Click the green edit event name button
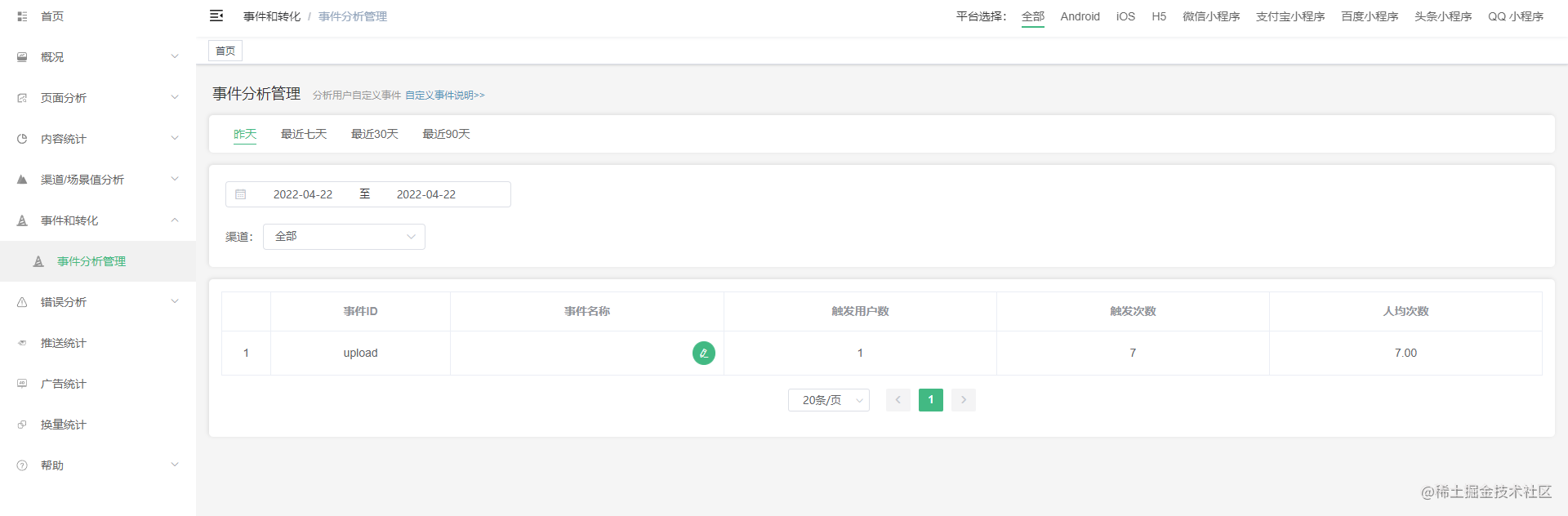1568x516 pixels. [704, 353]
